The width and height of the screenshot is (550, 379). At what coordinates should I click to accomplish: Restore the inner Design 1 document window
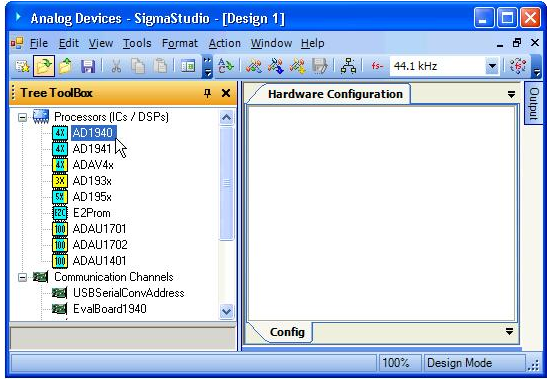click(x=517, y=43)
